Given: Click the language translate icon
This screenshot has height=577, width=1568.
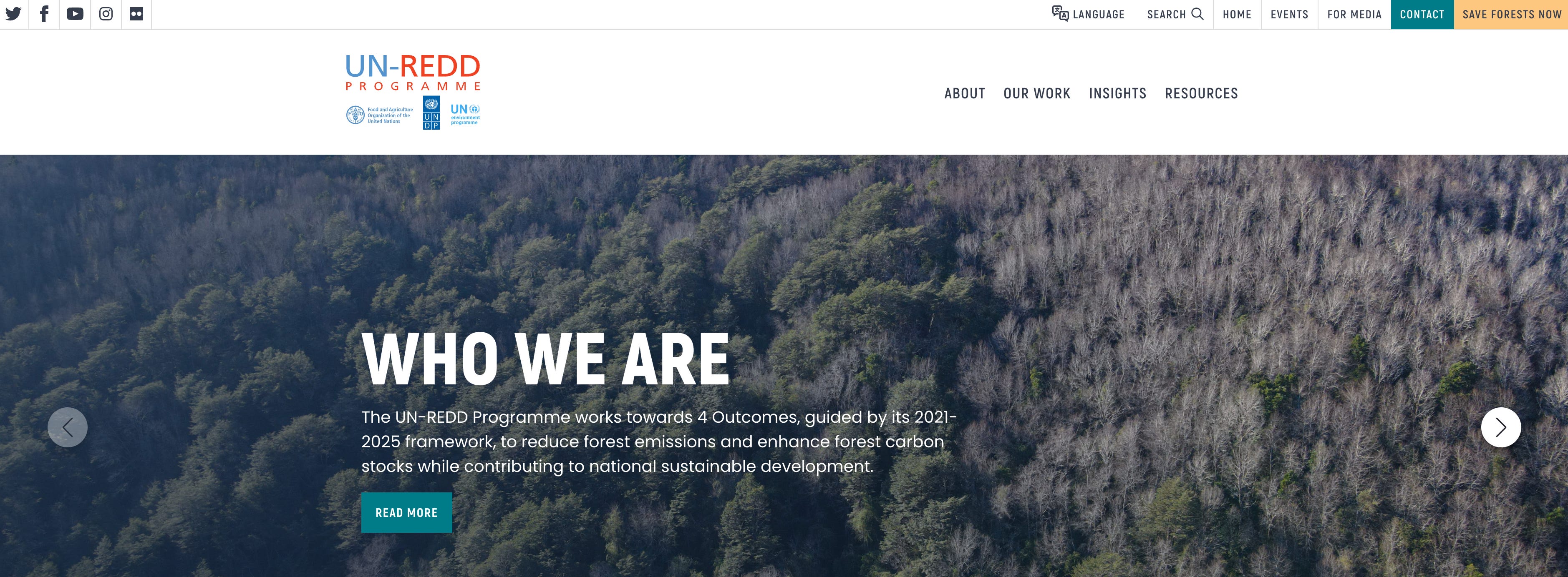Looking at the screenshot, I should click(1060, 13).
